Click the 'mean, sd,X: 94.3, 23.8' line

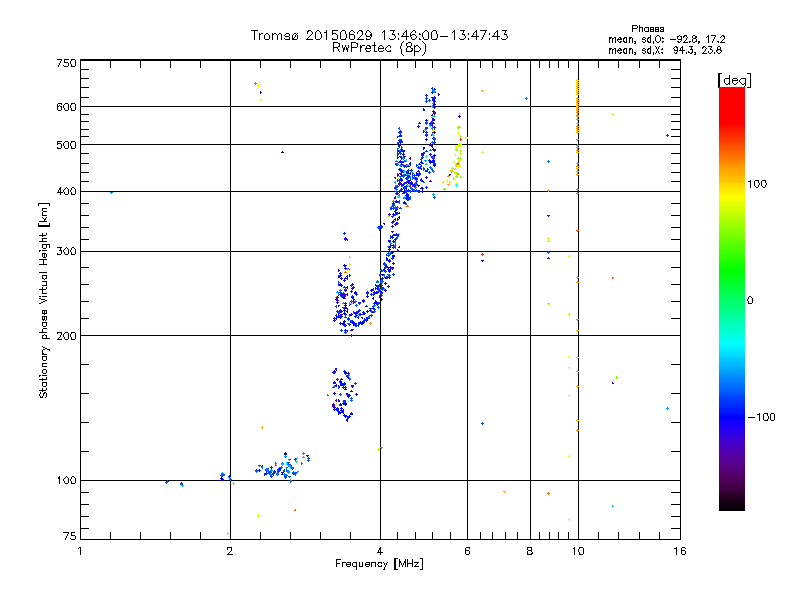coord(665,50)
